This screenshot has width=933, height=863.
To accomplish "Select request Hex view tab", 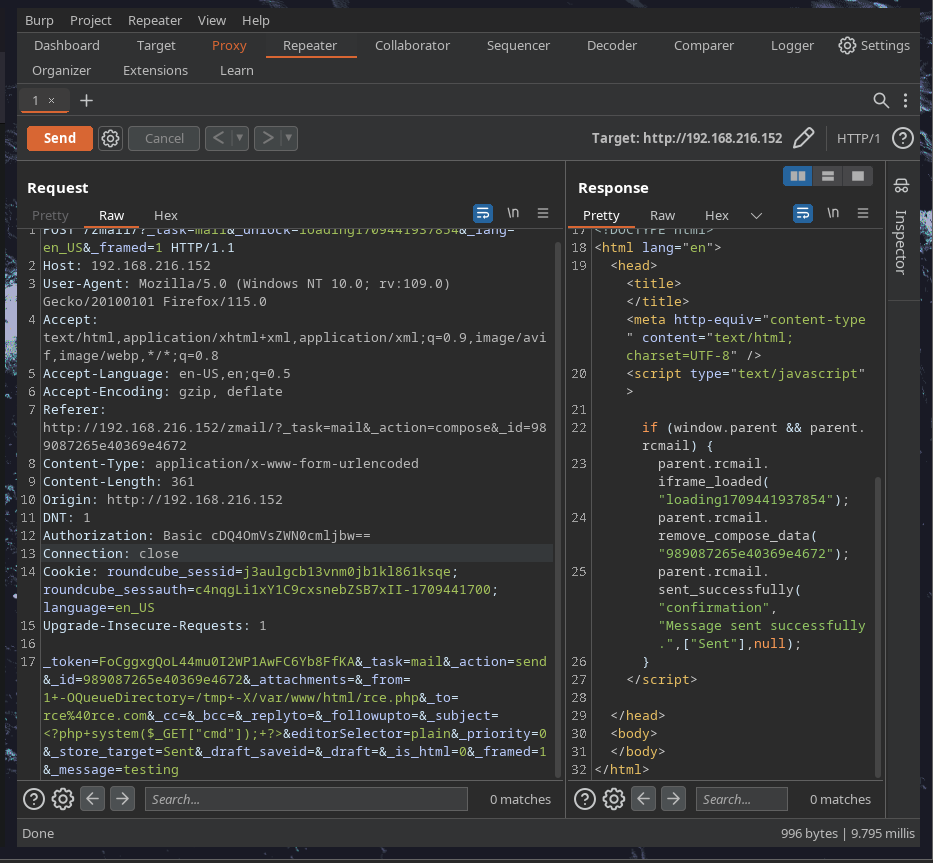I will click(x=166, y=215).
